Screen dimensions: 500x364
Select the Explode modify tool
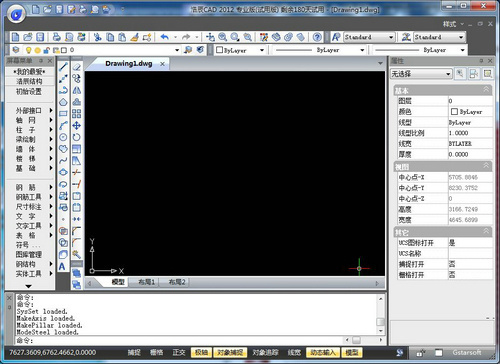[77, 254]
